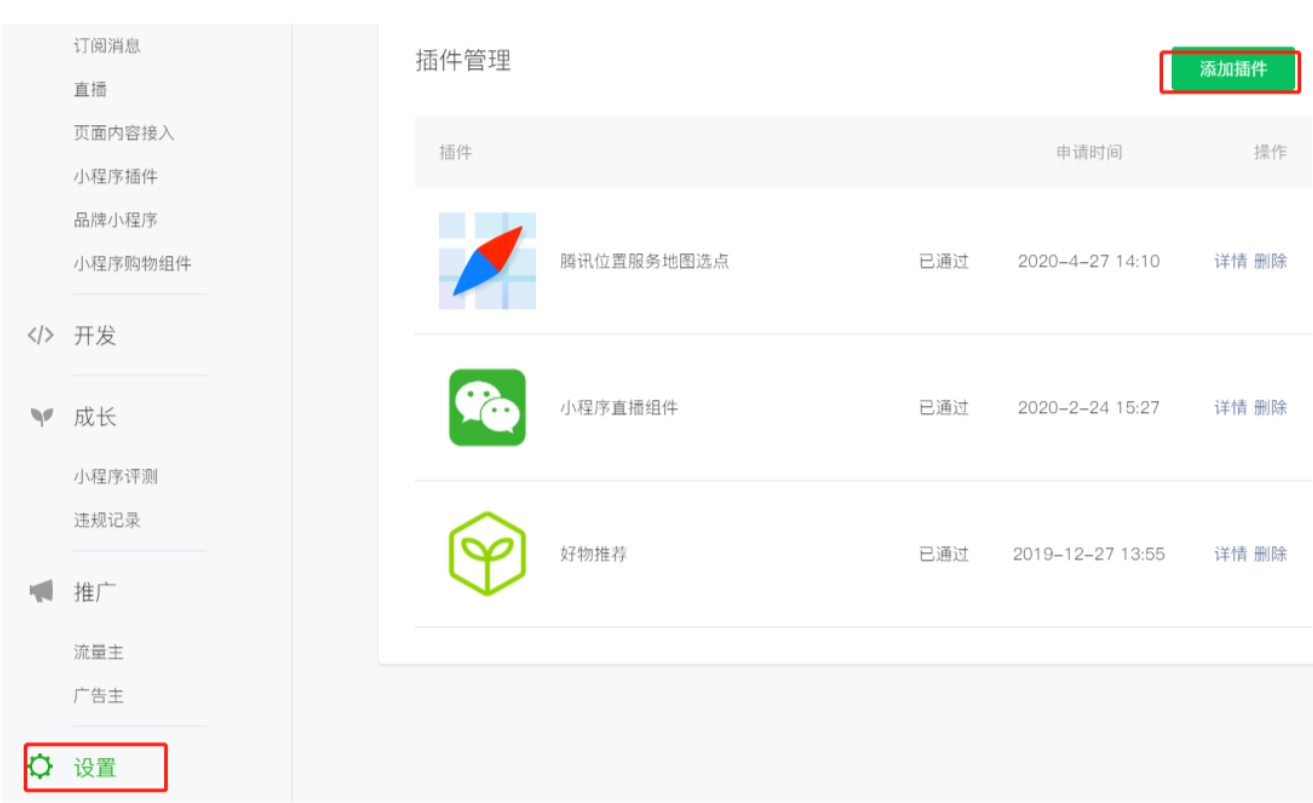
Task: Open 详情 for 好物推荐 plugin
Action: coord(1230,554)
